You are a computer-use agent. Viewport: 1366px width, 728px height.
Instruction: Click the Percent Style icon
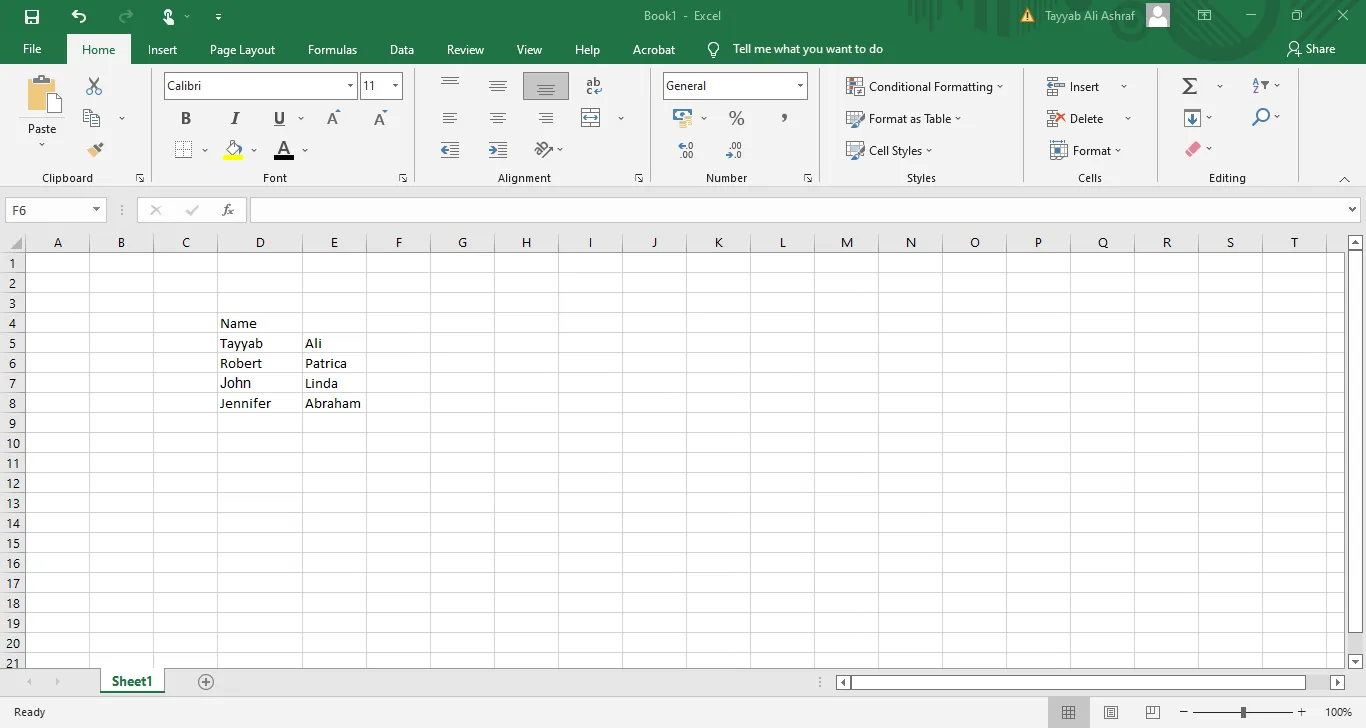coord(736,119)
